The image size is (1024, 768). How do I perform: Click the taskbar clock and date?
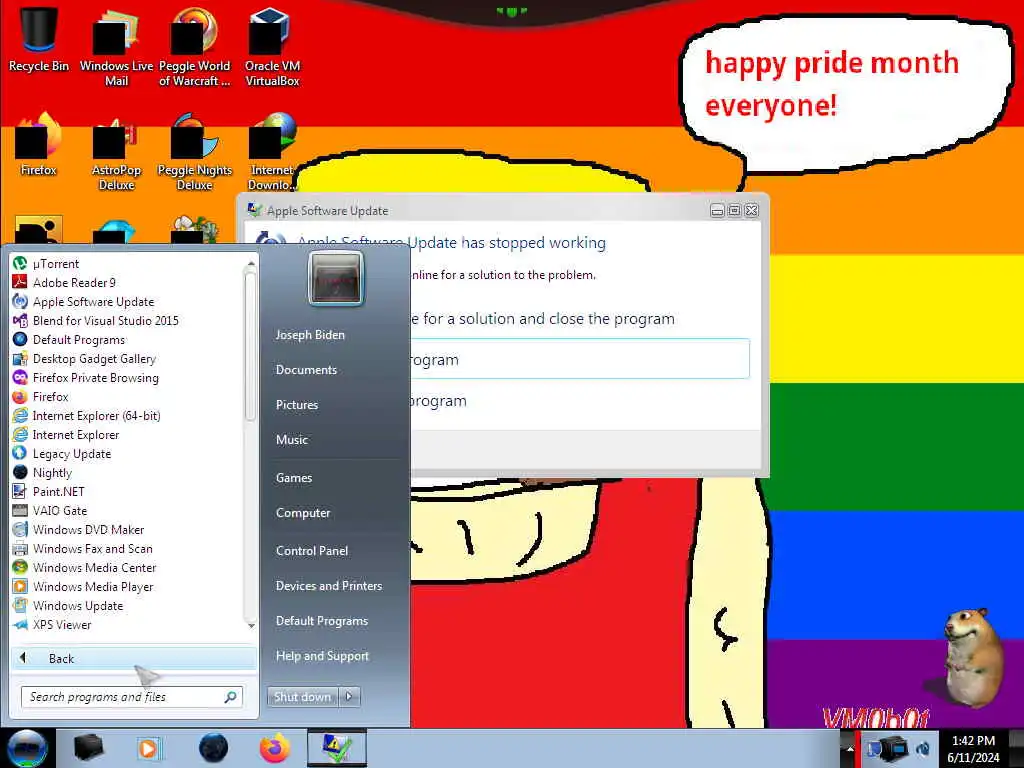[x=973, y=748]
